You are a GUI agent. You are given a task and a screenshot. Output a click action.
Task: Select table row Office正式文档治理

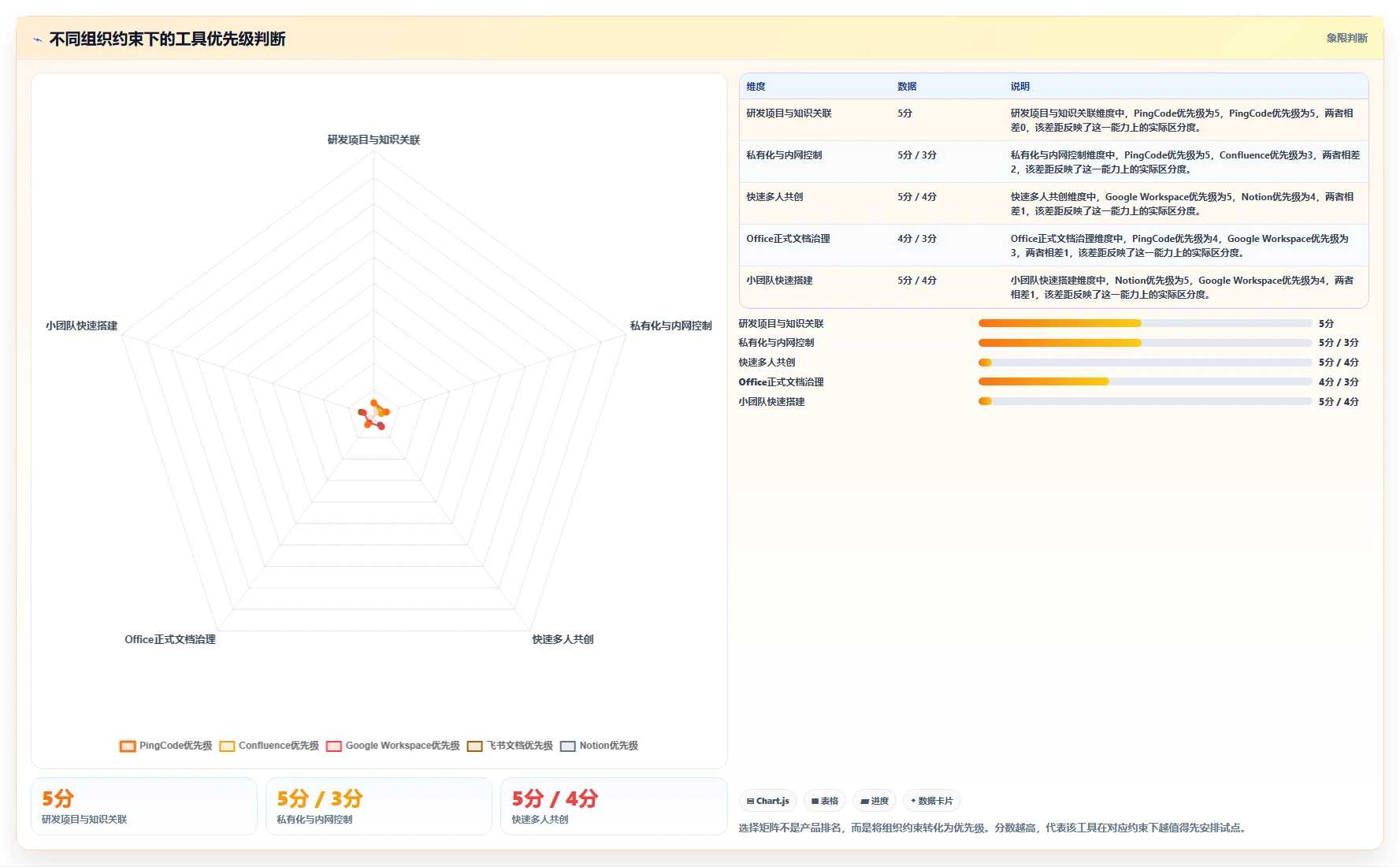tap(1053, 245)
